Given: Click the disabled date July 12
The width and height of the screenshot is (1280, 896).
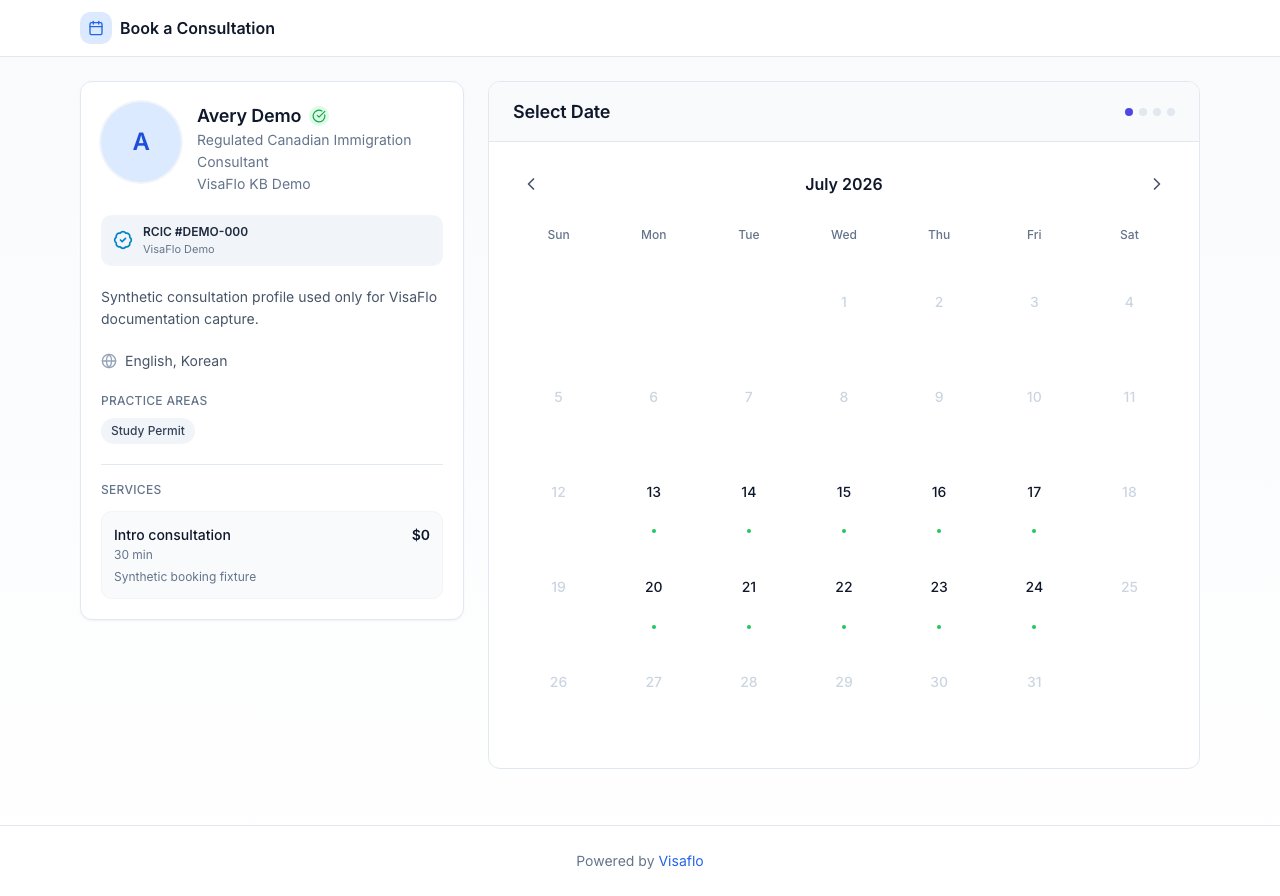Looking at the screenshot, I should point(558,492).
